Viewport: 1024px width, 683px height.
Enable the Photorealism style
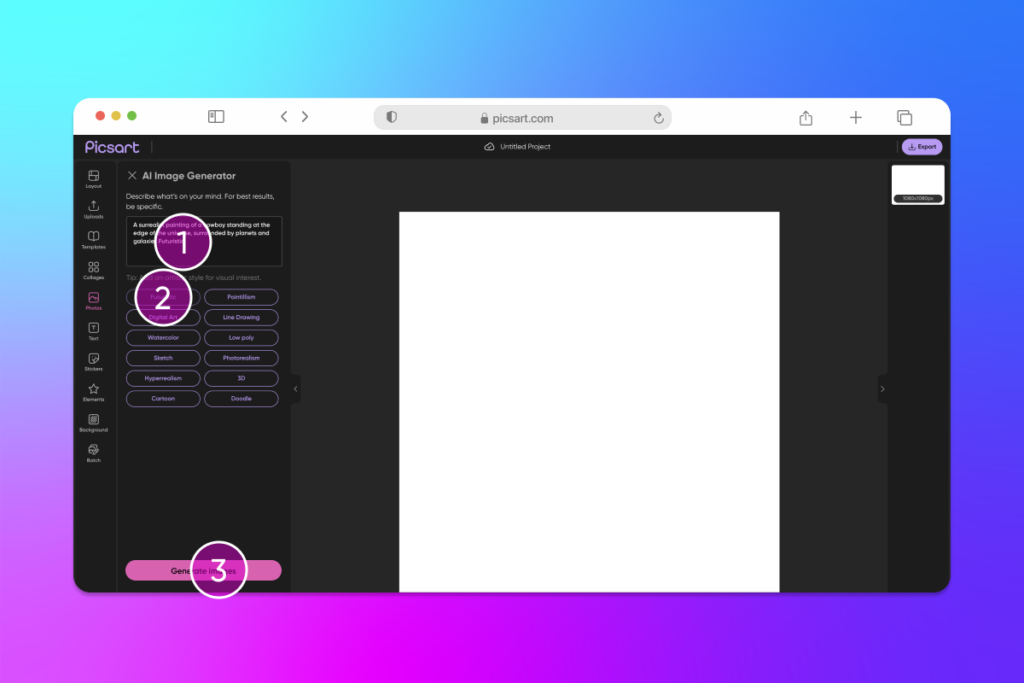[240, 357]
